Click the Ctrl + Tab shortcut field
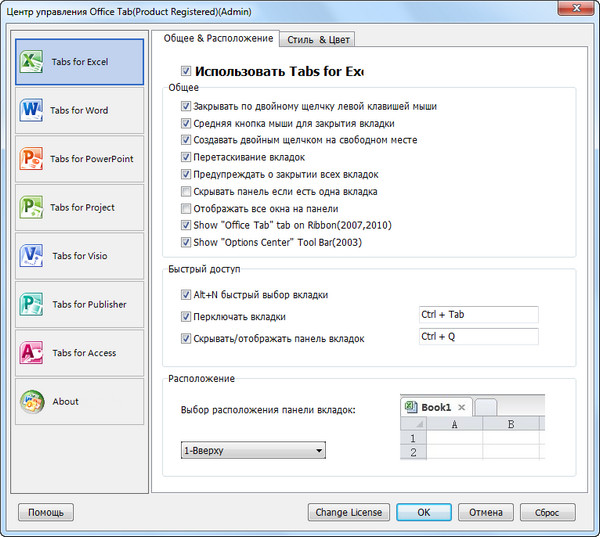The height and width of the screenshot is (537, 600). pyautogui.click(x=478, y=315)
